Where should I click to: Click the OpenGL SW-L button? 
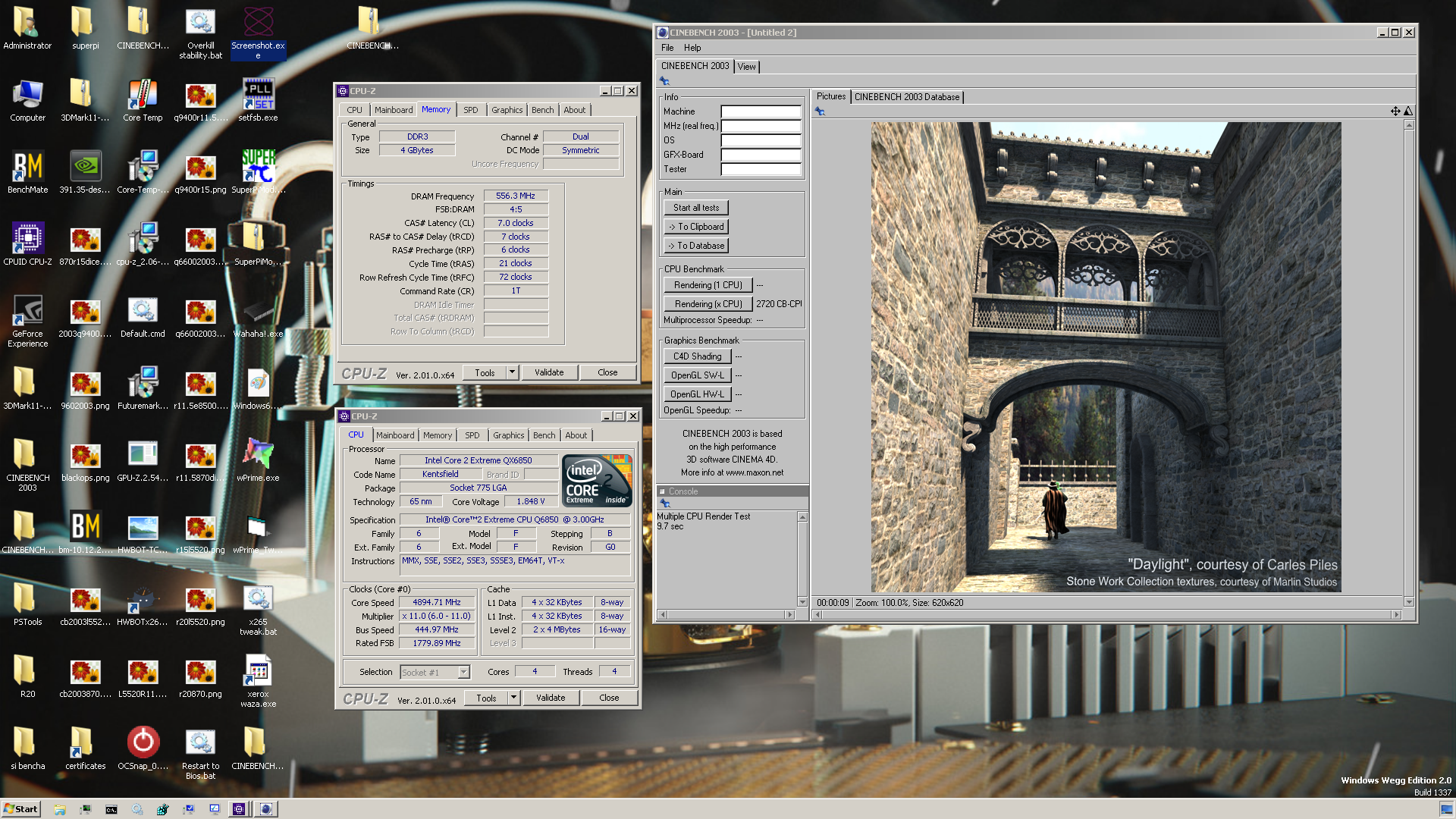pyautogui.click(x=698, y=375)
